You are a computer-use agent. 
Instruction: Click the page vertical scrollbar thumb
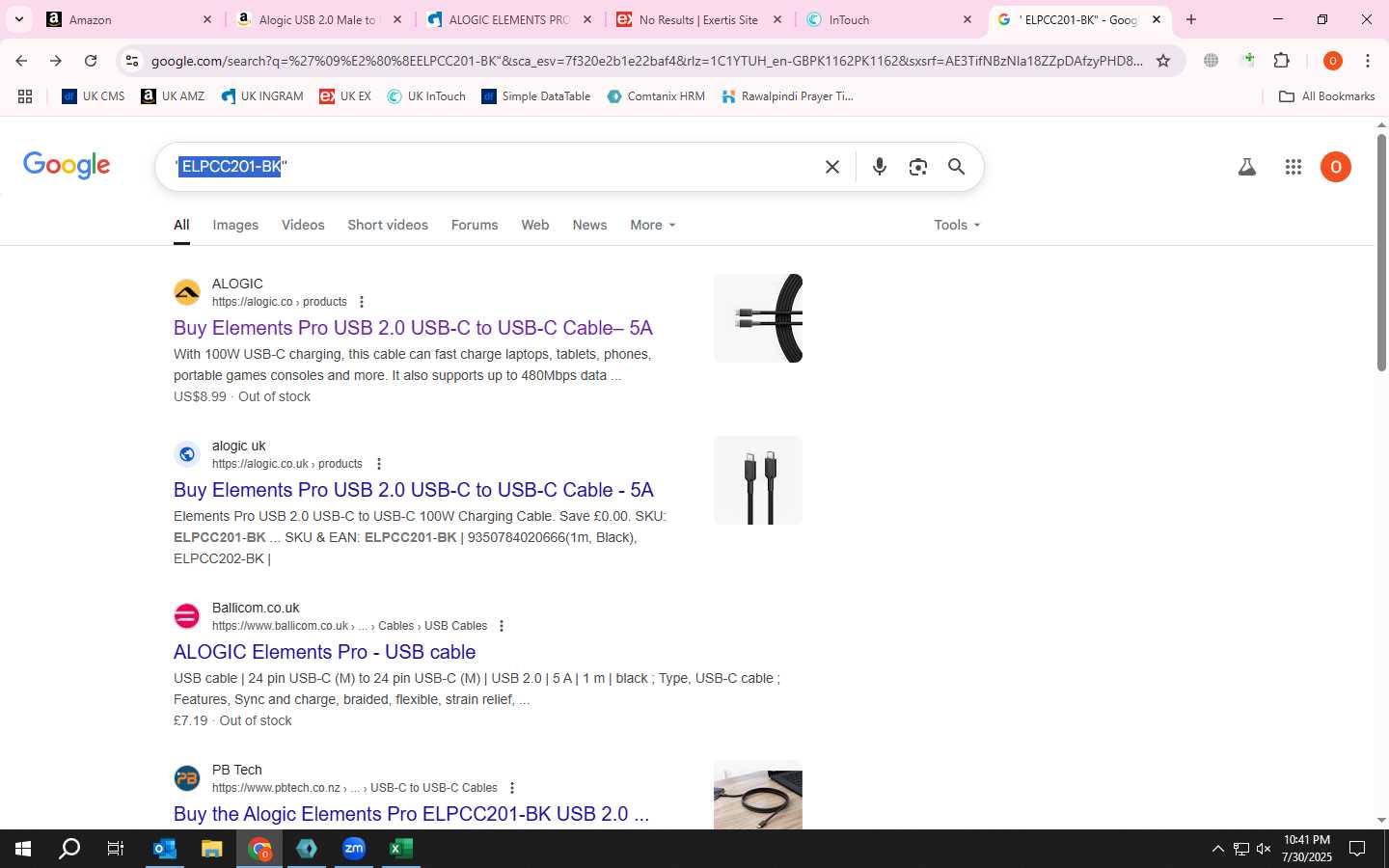pyautogui.click(x=1381, y=253)
